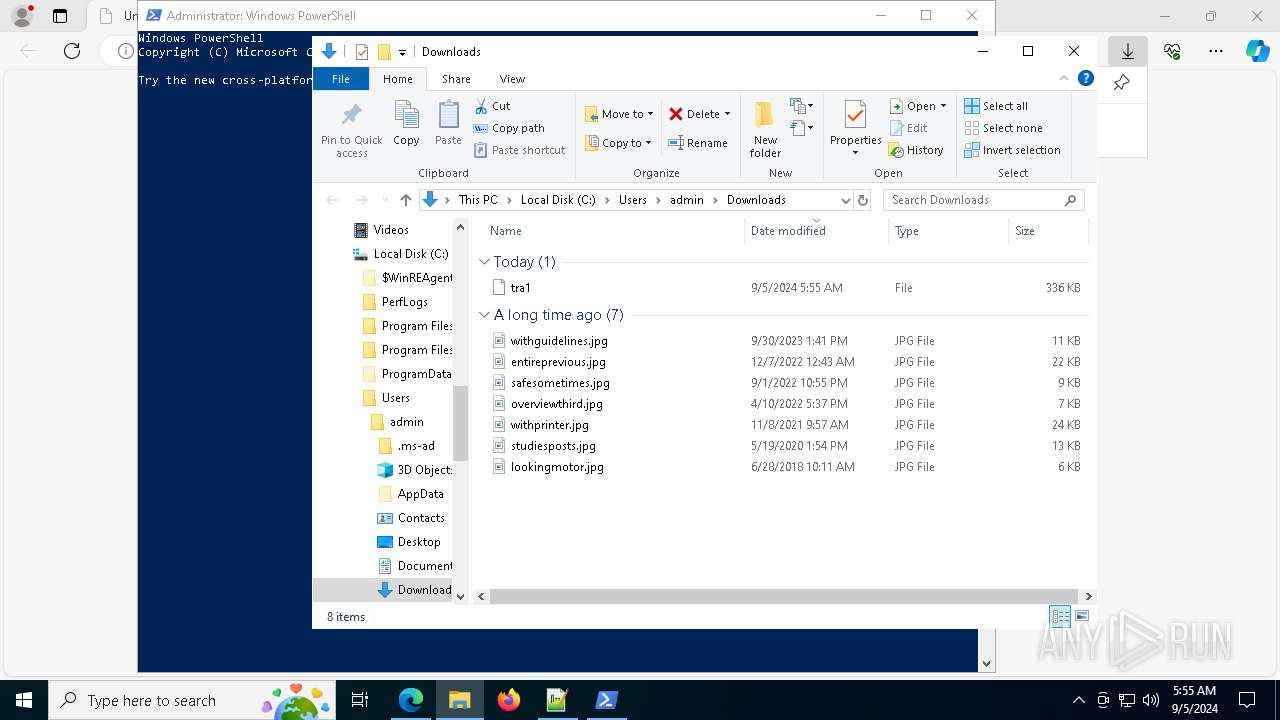Sort by Size column header

pos(1048,231)
